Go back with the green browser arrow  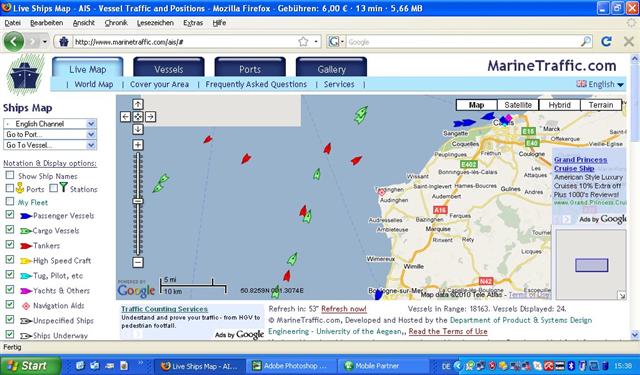13,42
